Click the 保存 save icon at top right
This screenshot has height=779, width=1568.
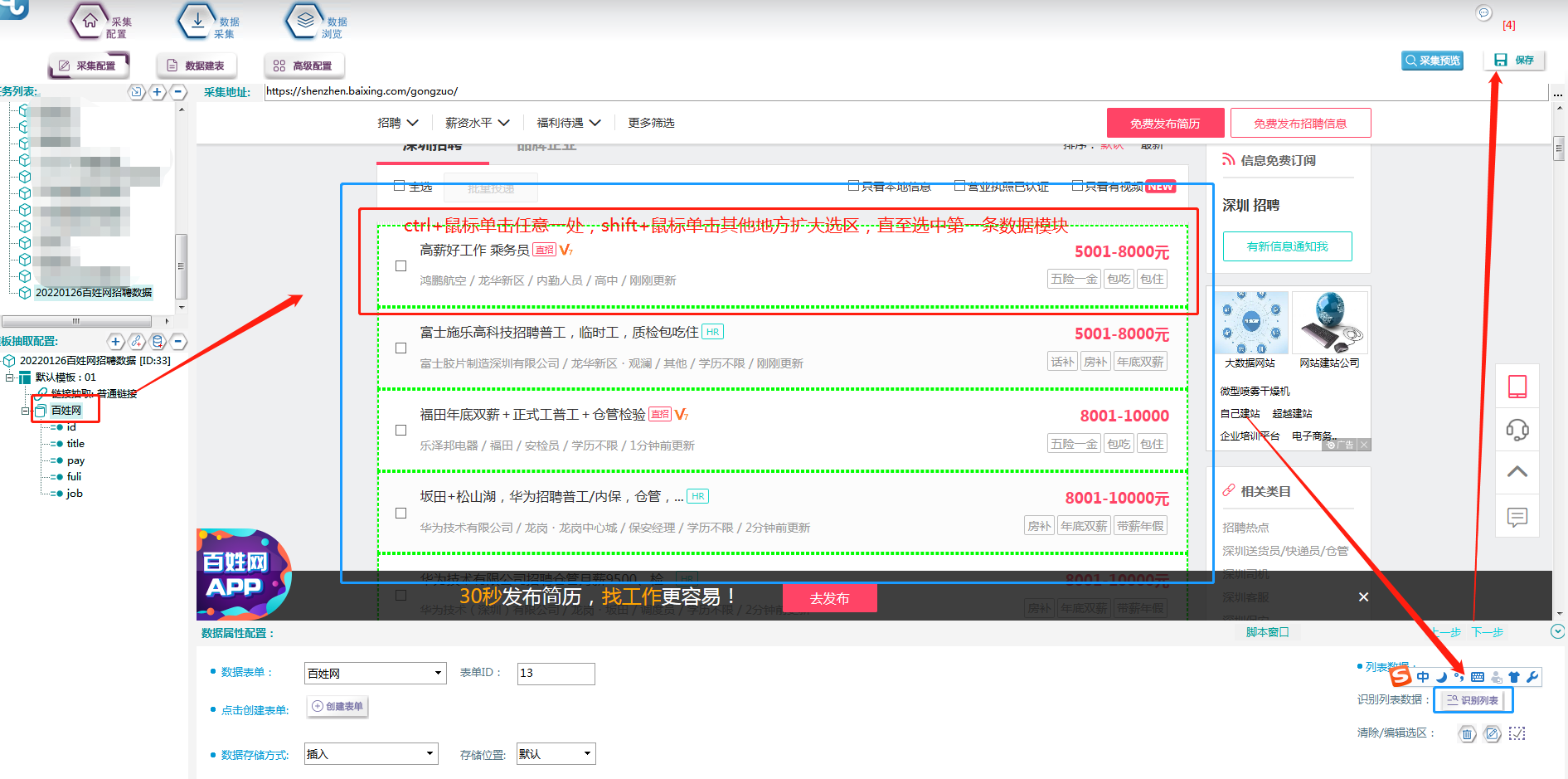coord(1502,59)
